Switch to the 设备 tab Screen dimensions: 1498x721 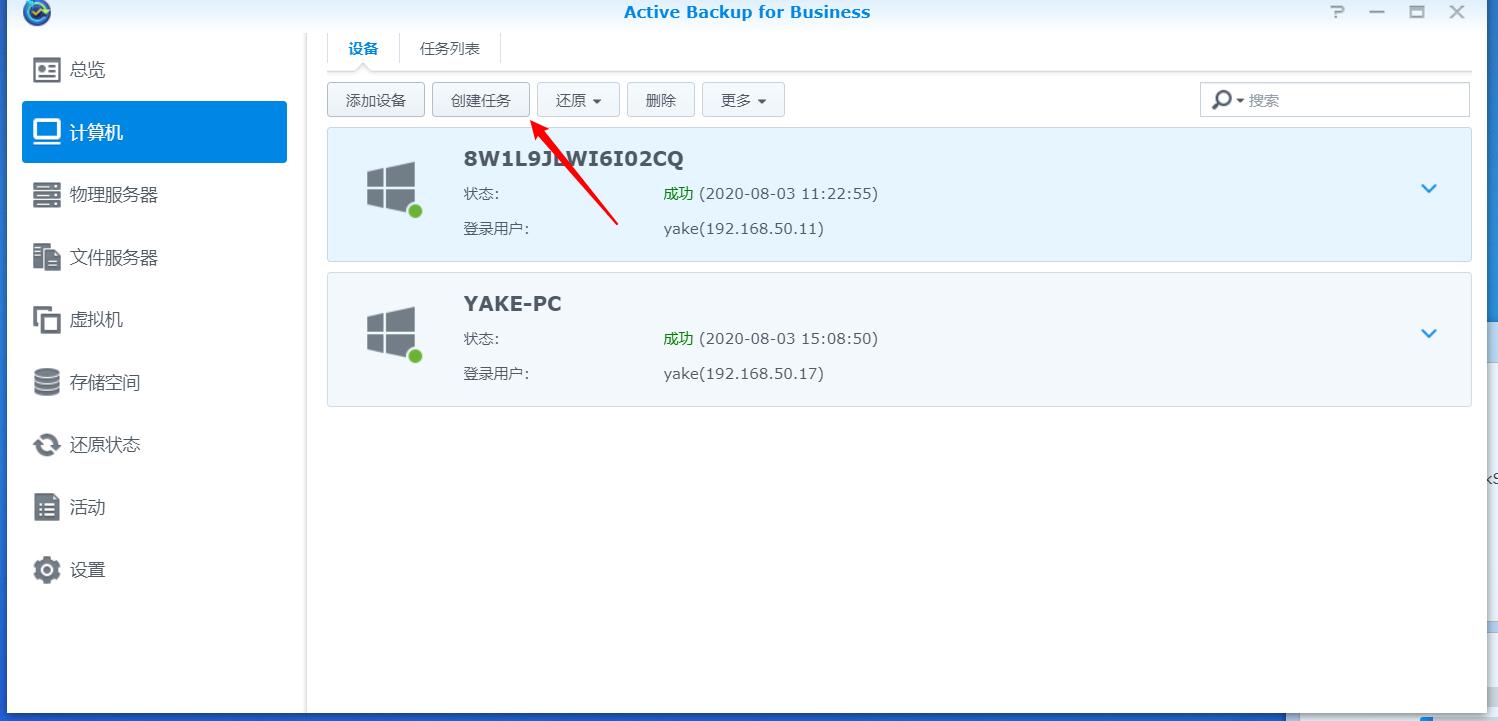click(364, 49)
